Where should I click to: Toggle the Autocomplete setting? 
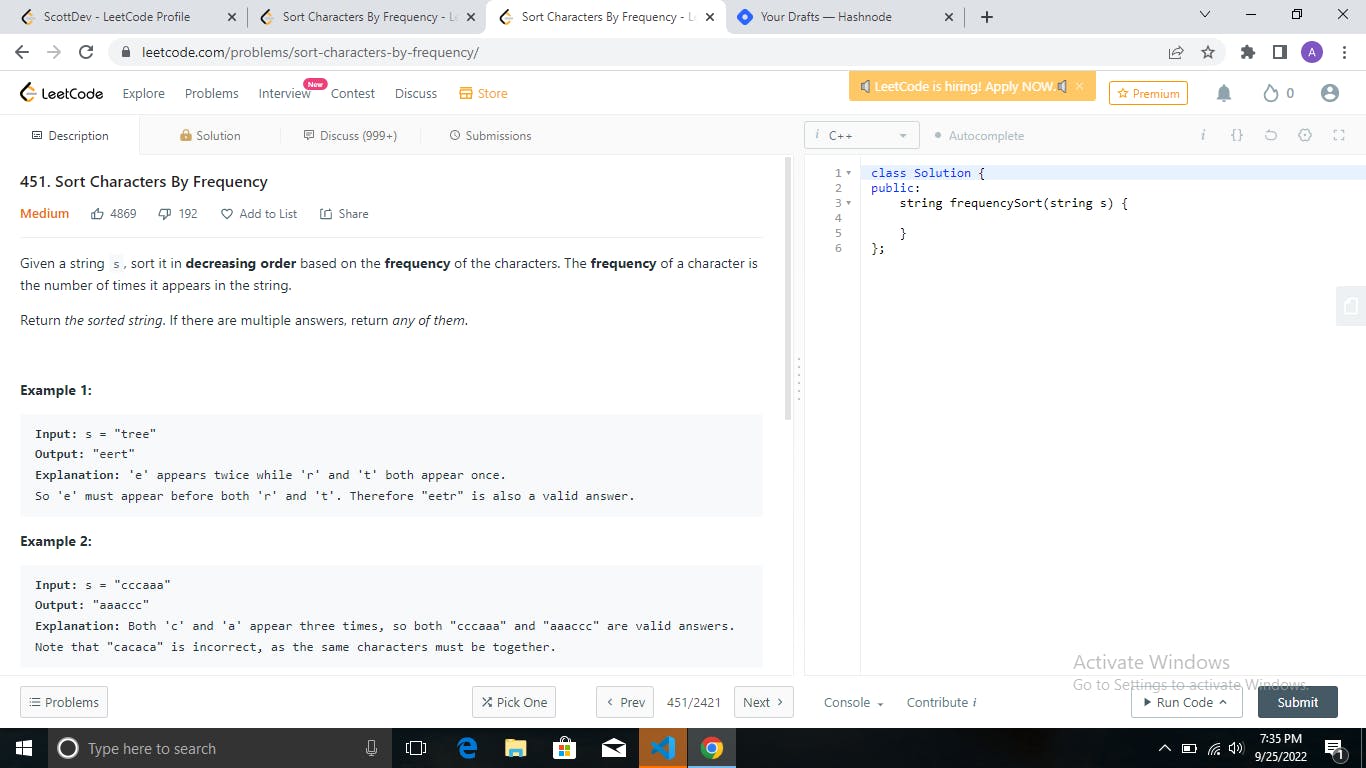[x=979, y=135]
